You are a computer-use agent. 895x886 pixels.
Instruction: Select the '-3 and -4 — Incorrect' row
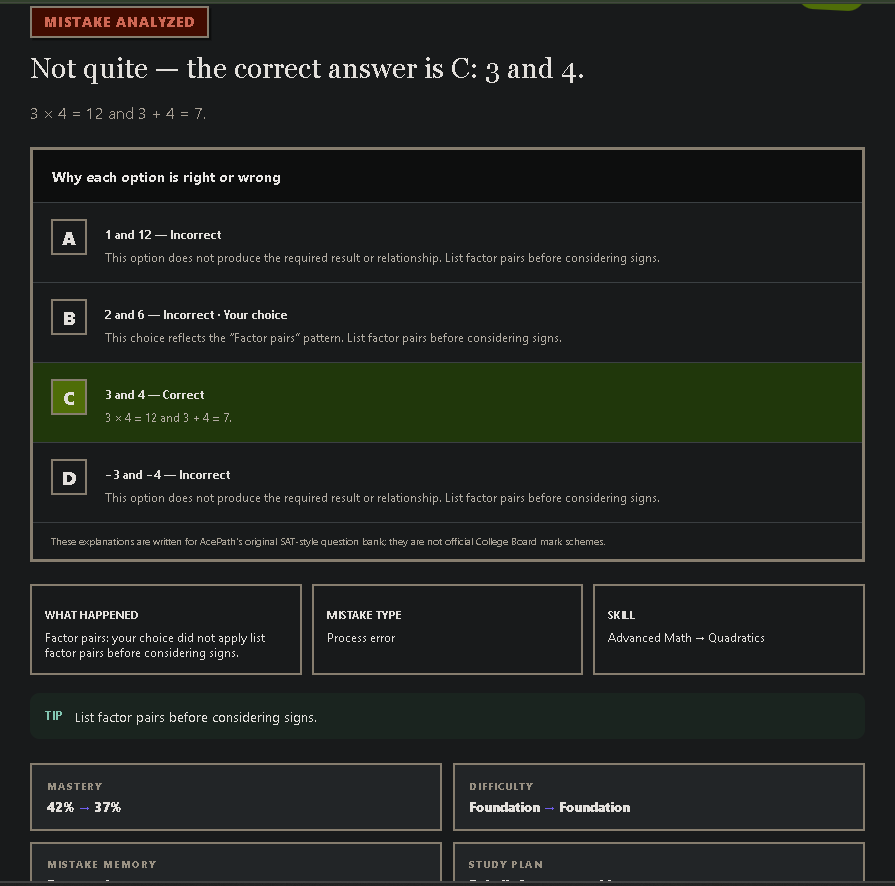[448, 482]
